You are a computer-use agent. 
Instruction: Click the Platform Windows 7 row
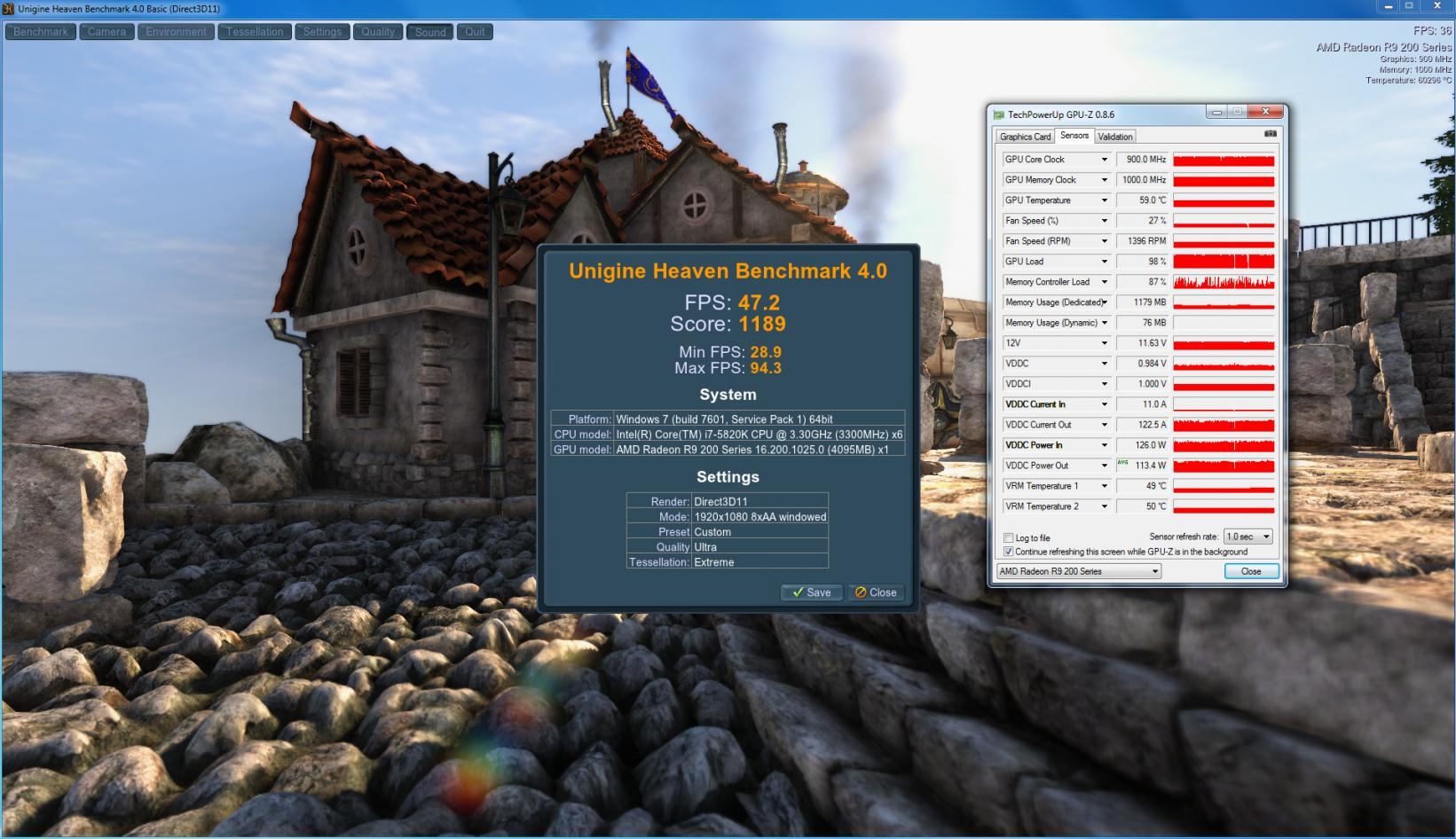(x=728, y=419)
